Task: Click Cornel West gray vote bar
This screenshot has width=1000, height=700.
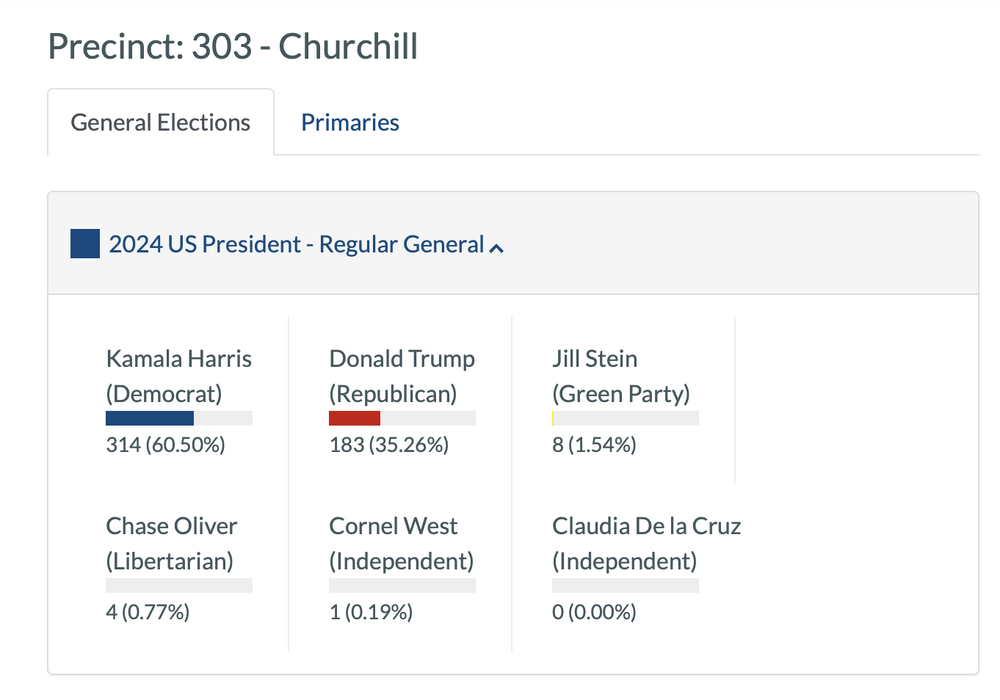Action: 402,585
